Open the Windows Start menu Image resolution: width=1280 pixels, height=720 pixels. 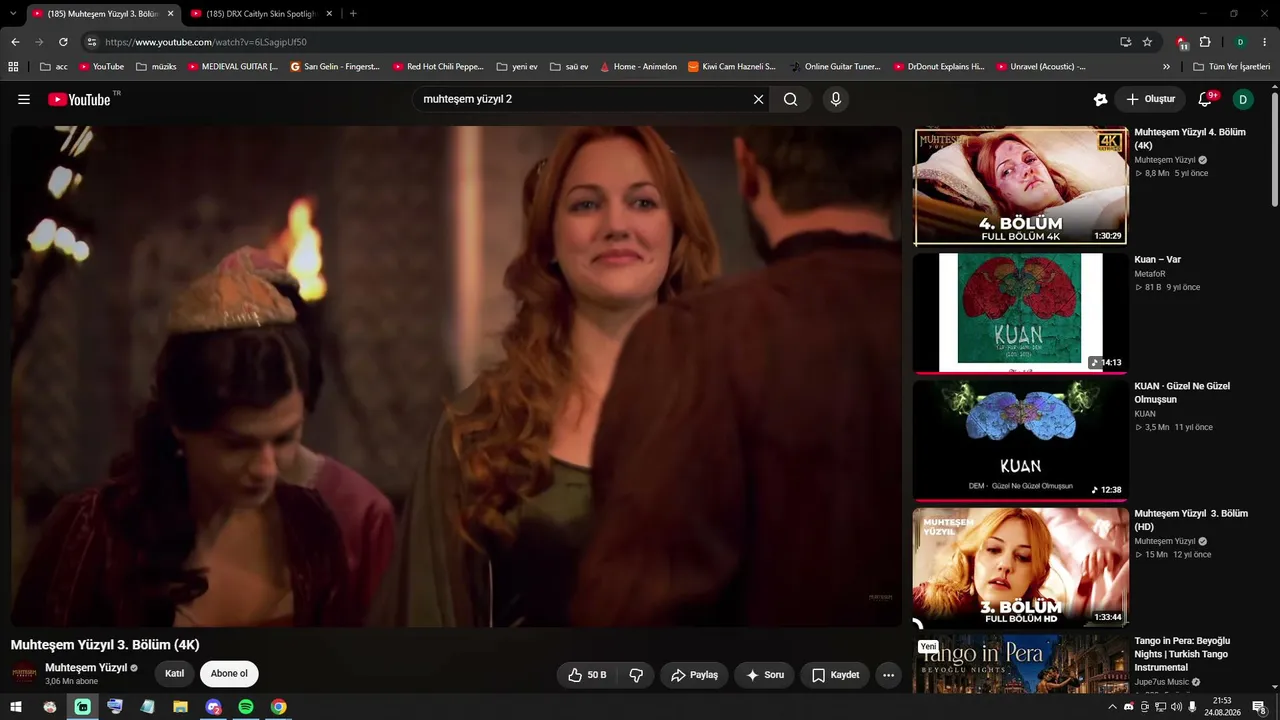16,707
